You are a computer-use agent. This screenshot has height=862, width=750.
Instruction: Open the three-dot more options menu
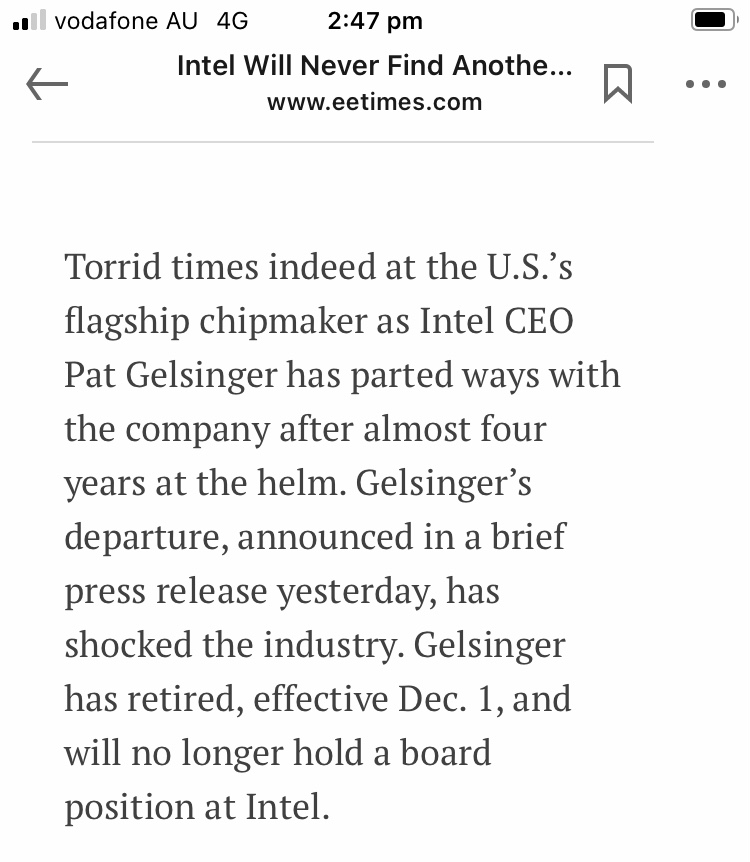click(x=706, y=84)
